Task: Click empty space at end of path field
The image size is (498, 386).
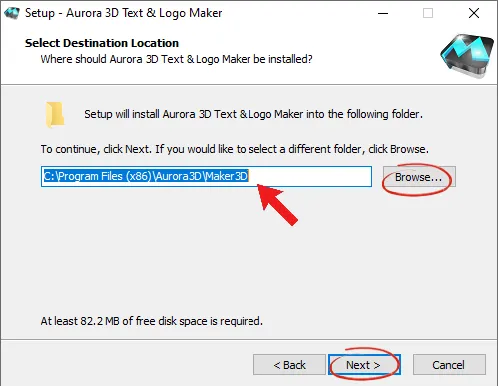Action: click(310, 176)
